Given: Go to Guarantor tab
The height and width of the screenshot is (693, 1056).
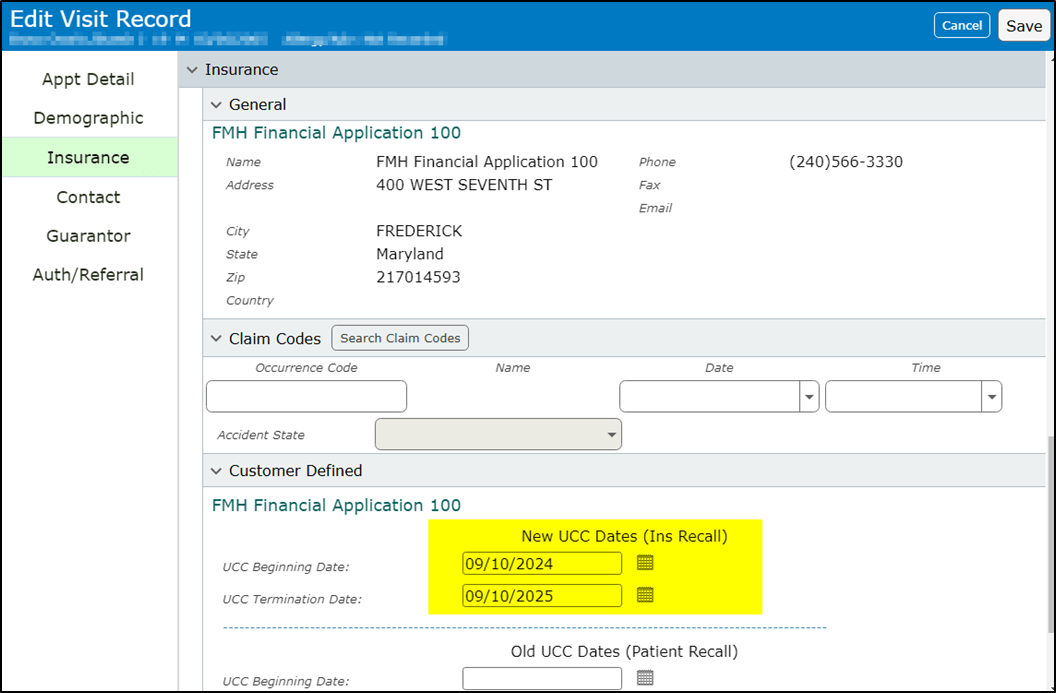Looking at the screenshot, I should pyautogui.click(x=88, y=236).
